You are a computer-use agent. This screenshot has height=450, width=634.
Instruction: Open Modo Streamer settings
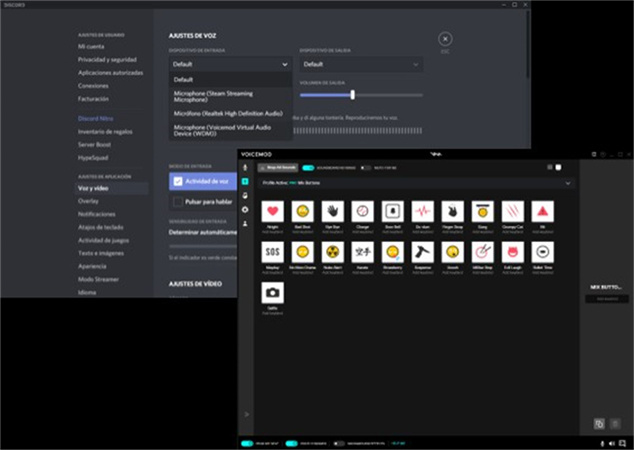[98, 279]
